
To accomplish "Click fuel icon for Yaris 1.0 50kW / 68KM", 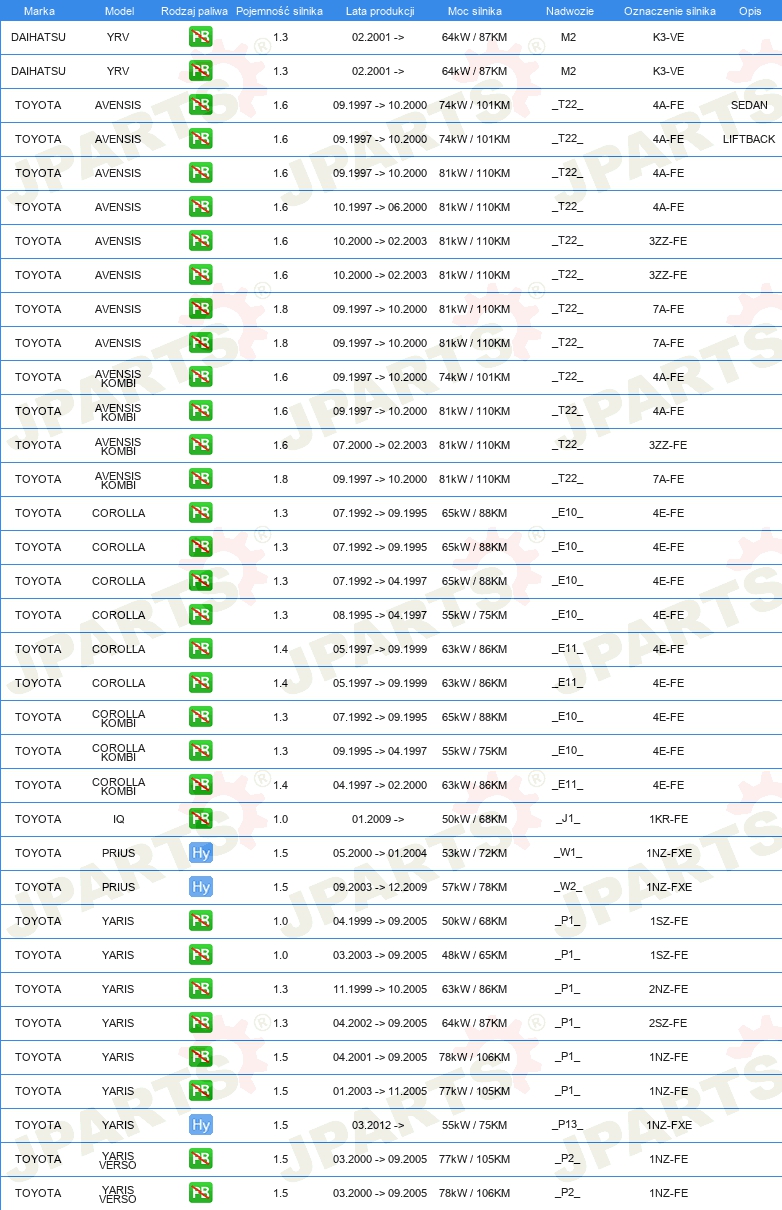I will pos(201,921).
